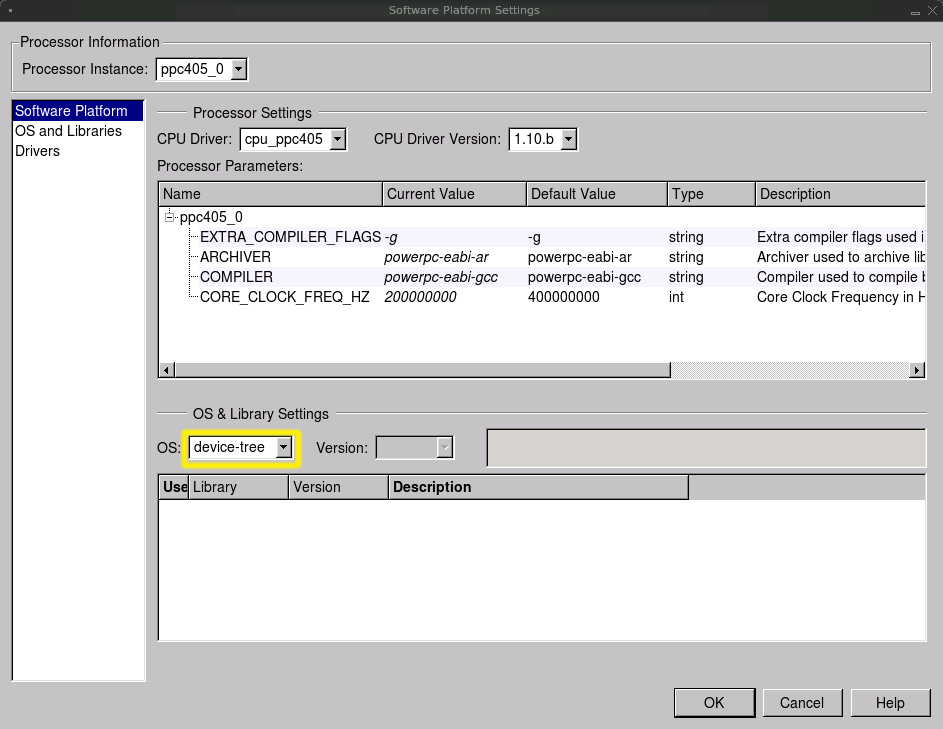The image size is (943, 729).
Task: Minimize the Software Platform Settings window
Action: [915, 13]
